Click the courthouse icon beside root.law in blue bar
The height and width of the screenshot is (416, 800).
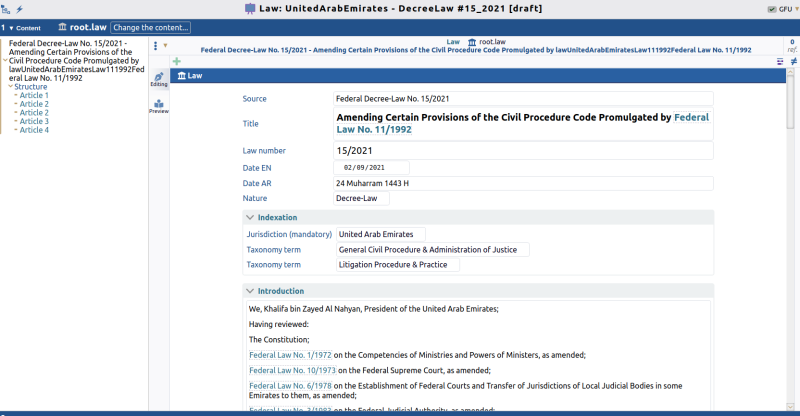62,27
